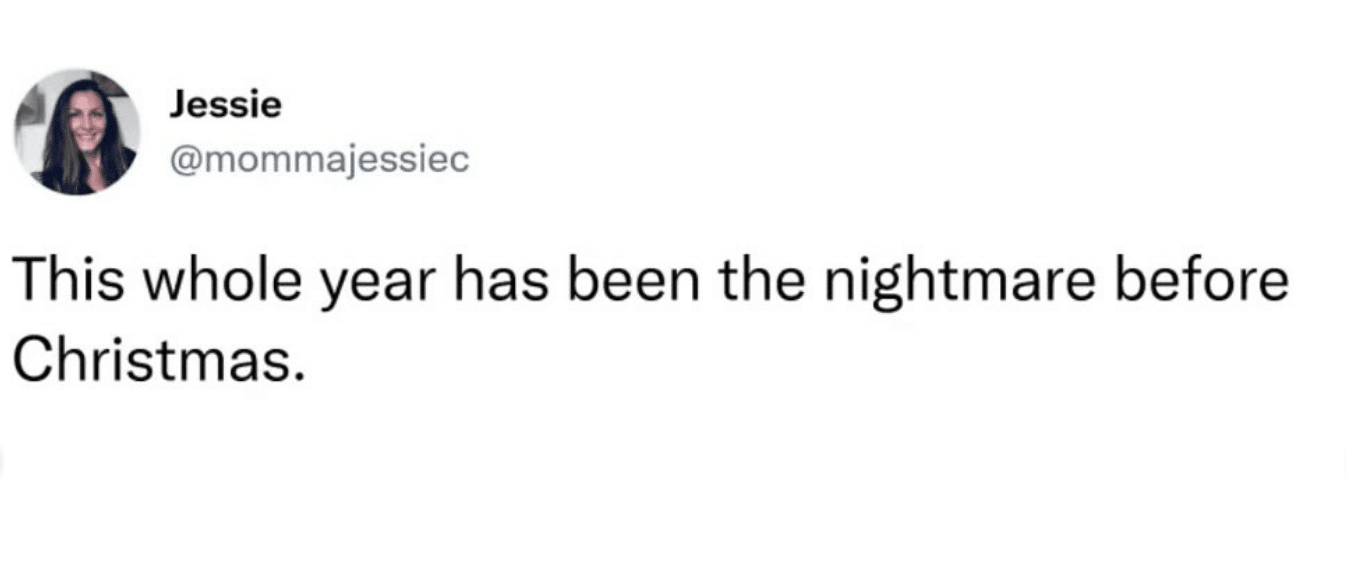The height and width of the screenshot is (566, 1346).
Task: Open Jessie's profile picture
Action: 77,131
